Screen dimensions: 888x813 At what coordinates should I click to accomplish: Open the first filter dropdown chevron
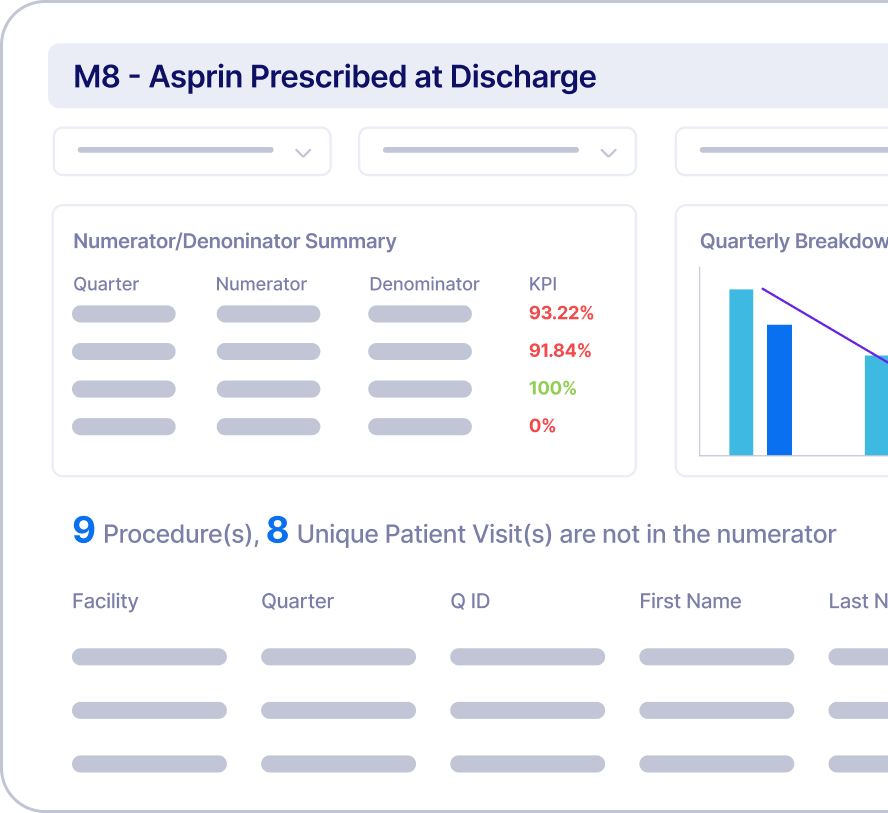tap(303, 151)
